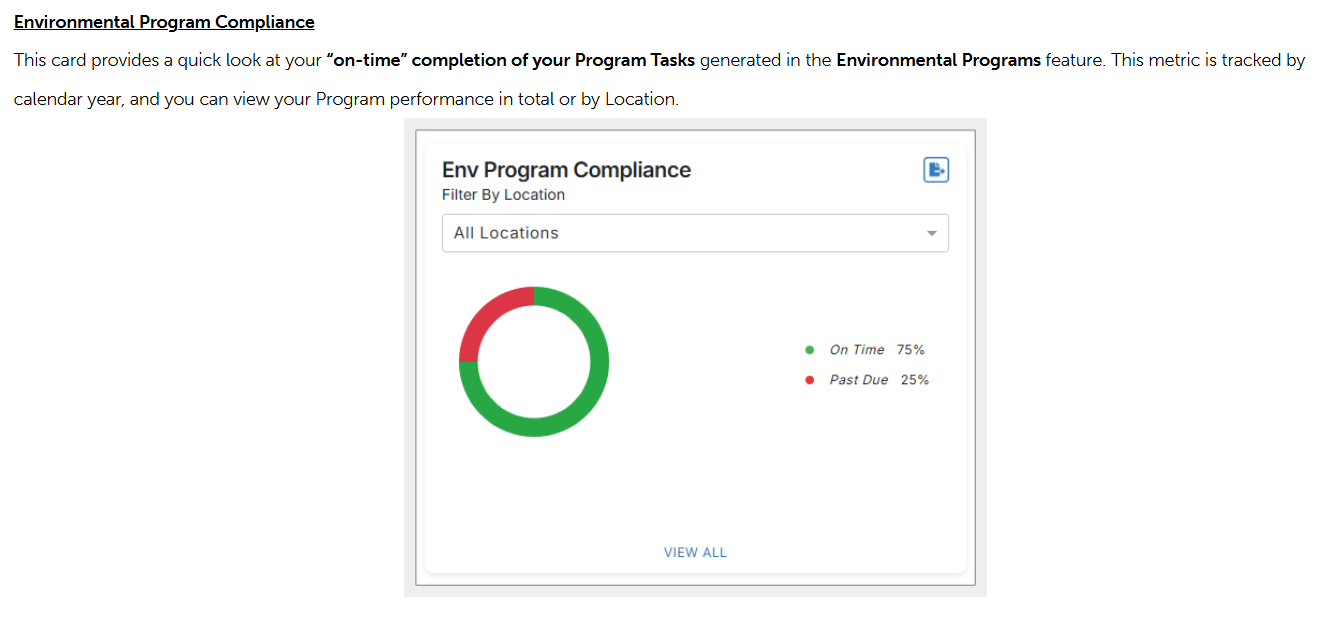Click the 75% value in legend

(911, 350)
